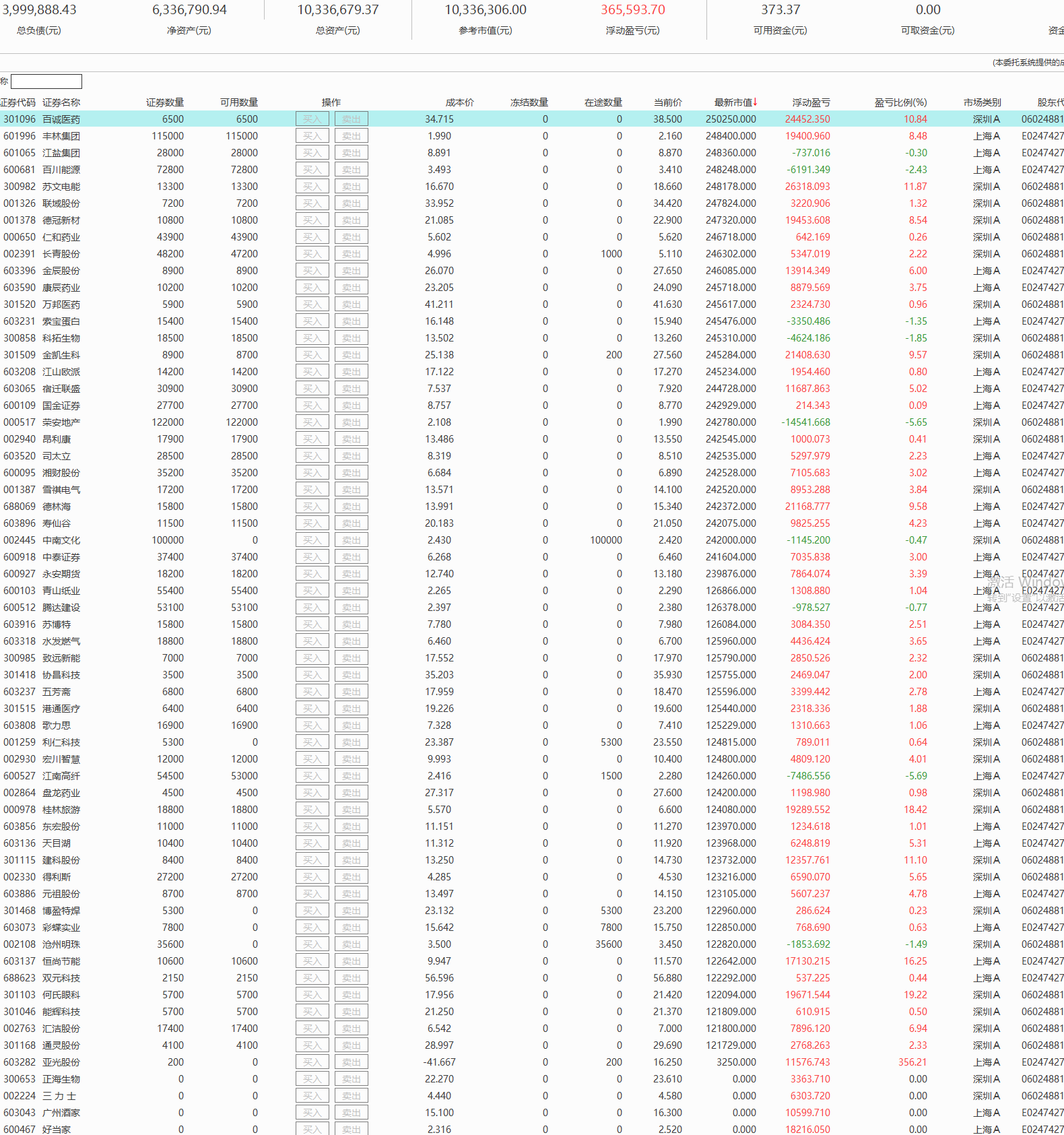
Task: Click 买入 for 金辰股份 (603396)
Action: click(x=312, y=271)
